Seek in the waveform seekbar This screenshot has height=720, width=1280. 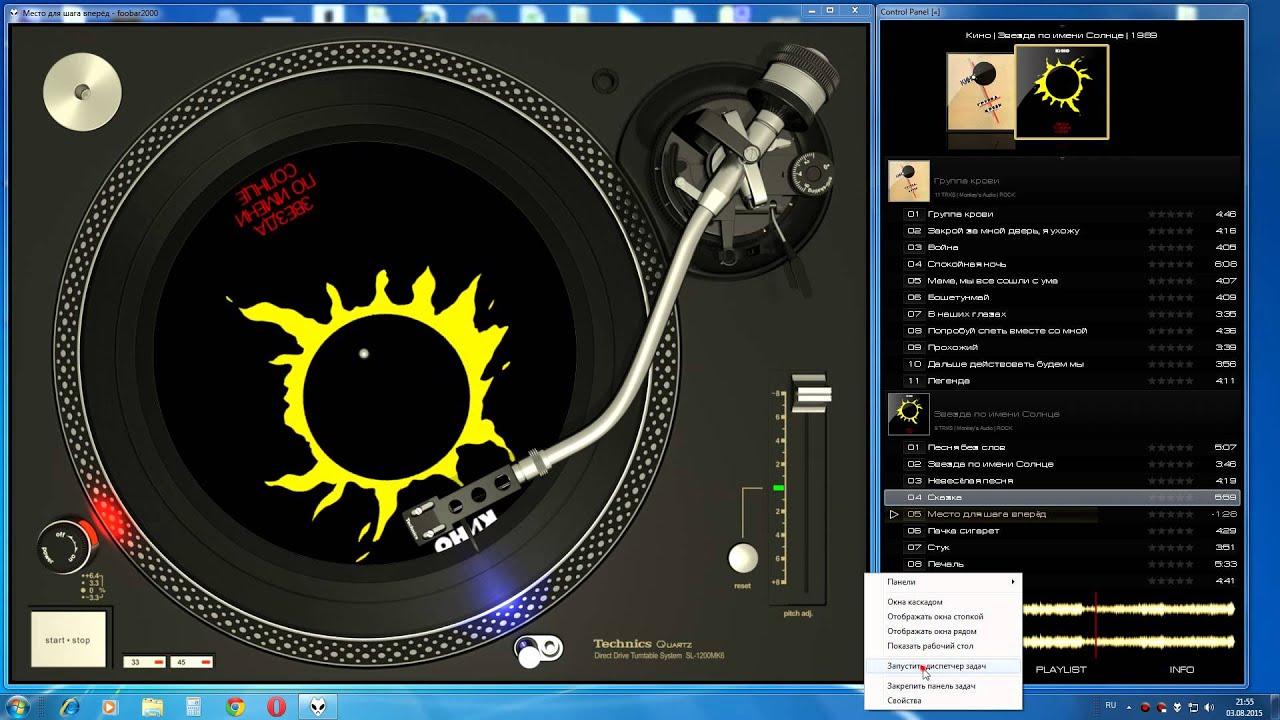point(1130,625)
